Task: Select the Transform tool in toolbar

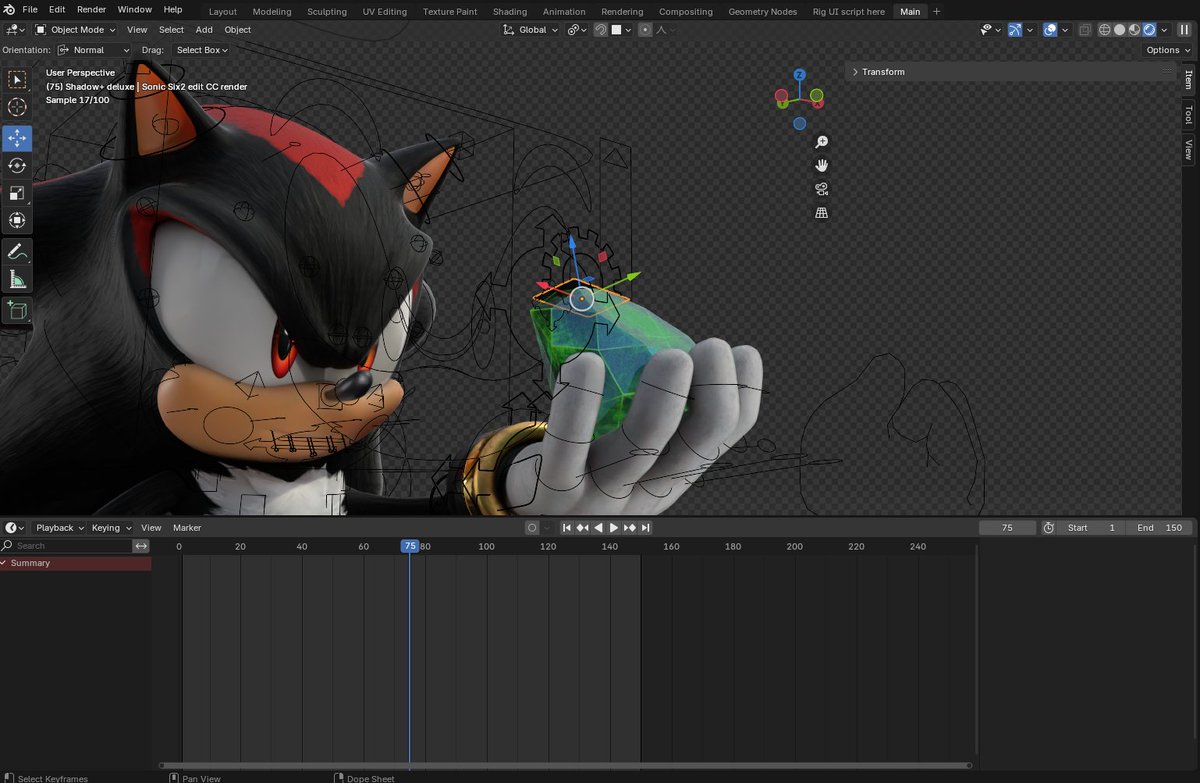Action: point(17,220)
